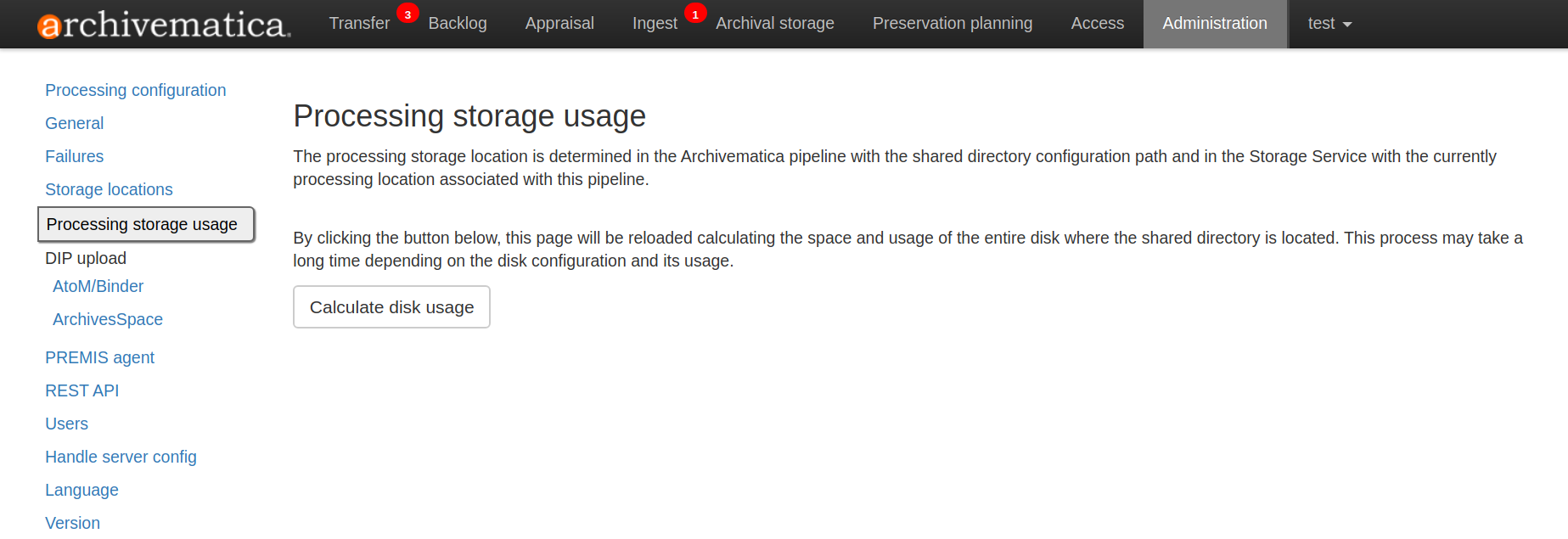The image size is (1568, 539).
Task: Open the Access tab
Action: tap(1097, 24)
